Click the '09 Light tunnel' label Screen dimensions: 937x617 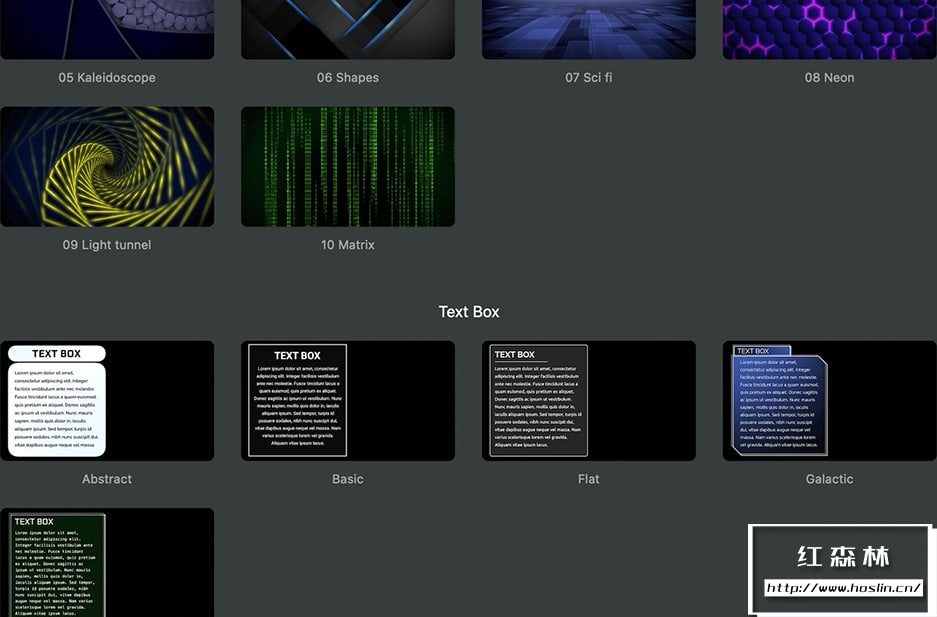pyautogui.click(x=107, y=245)
